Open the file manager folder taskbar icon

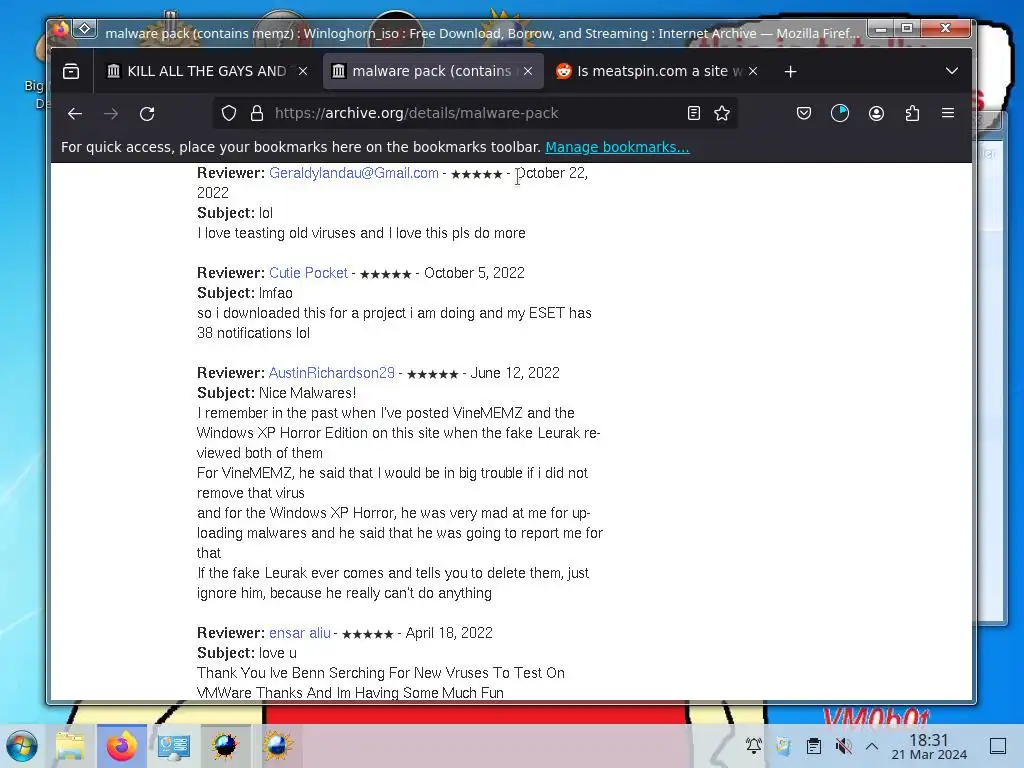(x=70, y=746)
